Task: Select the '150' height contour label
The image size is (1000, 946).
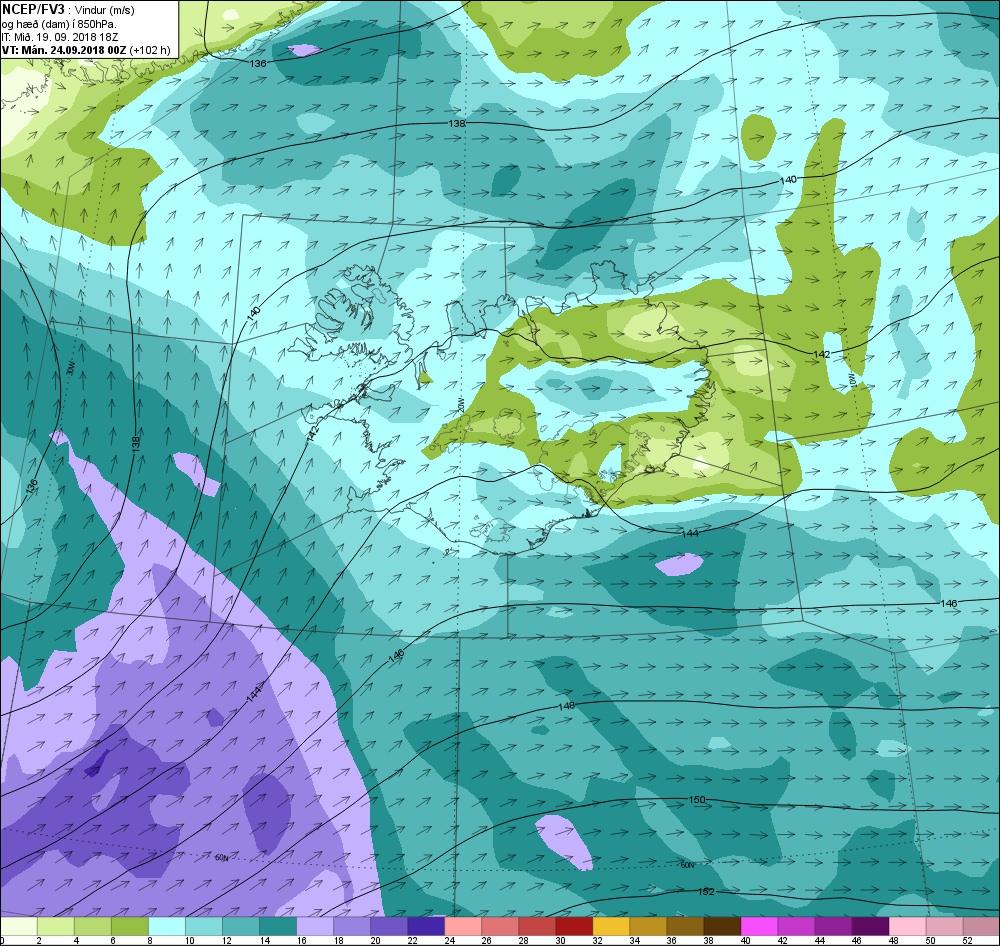Action: 697,800
